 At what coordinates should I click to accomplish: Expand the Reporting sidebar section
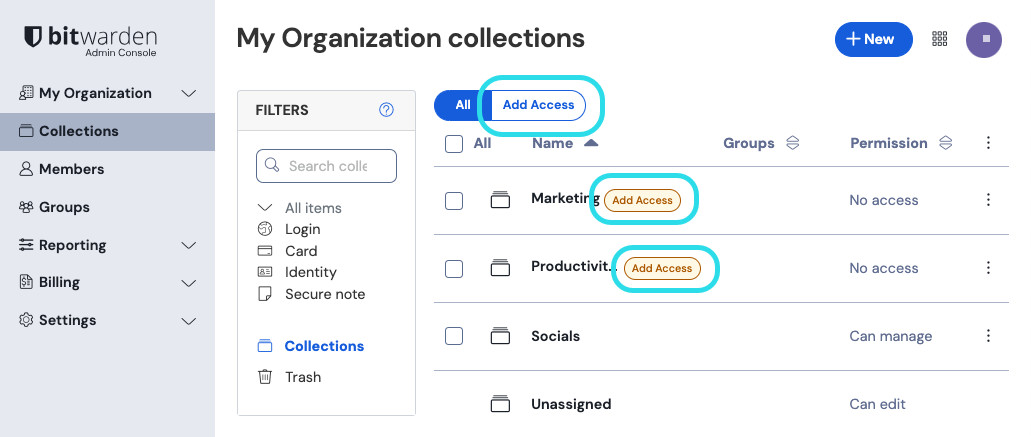[188, 245]
